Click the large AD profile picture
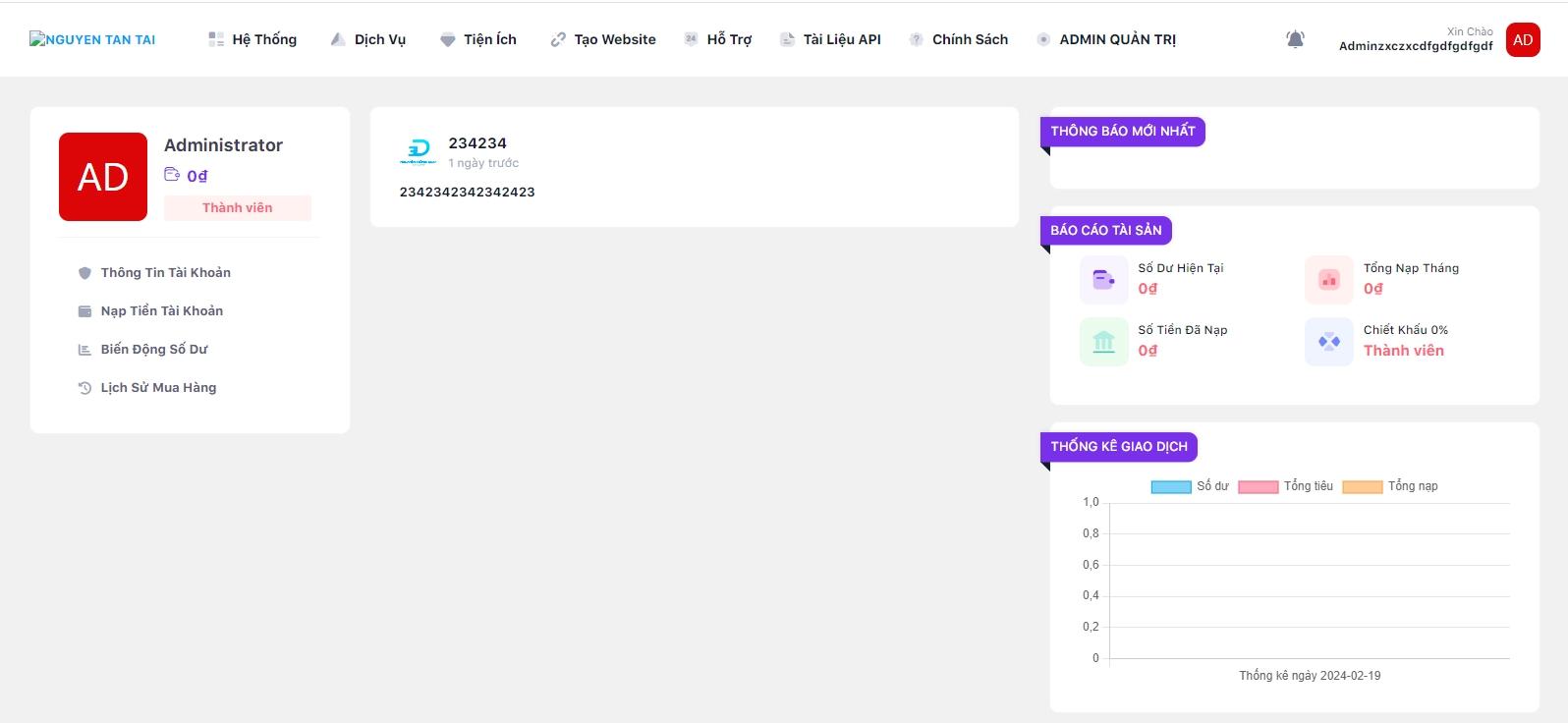Viewport: 1568px width, 723px height. point(103,177)
